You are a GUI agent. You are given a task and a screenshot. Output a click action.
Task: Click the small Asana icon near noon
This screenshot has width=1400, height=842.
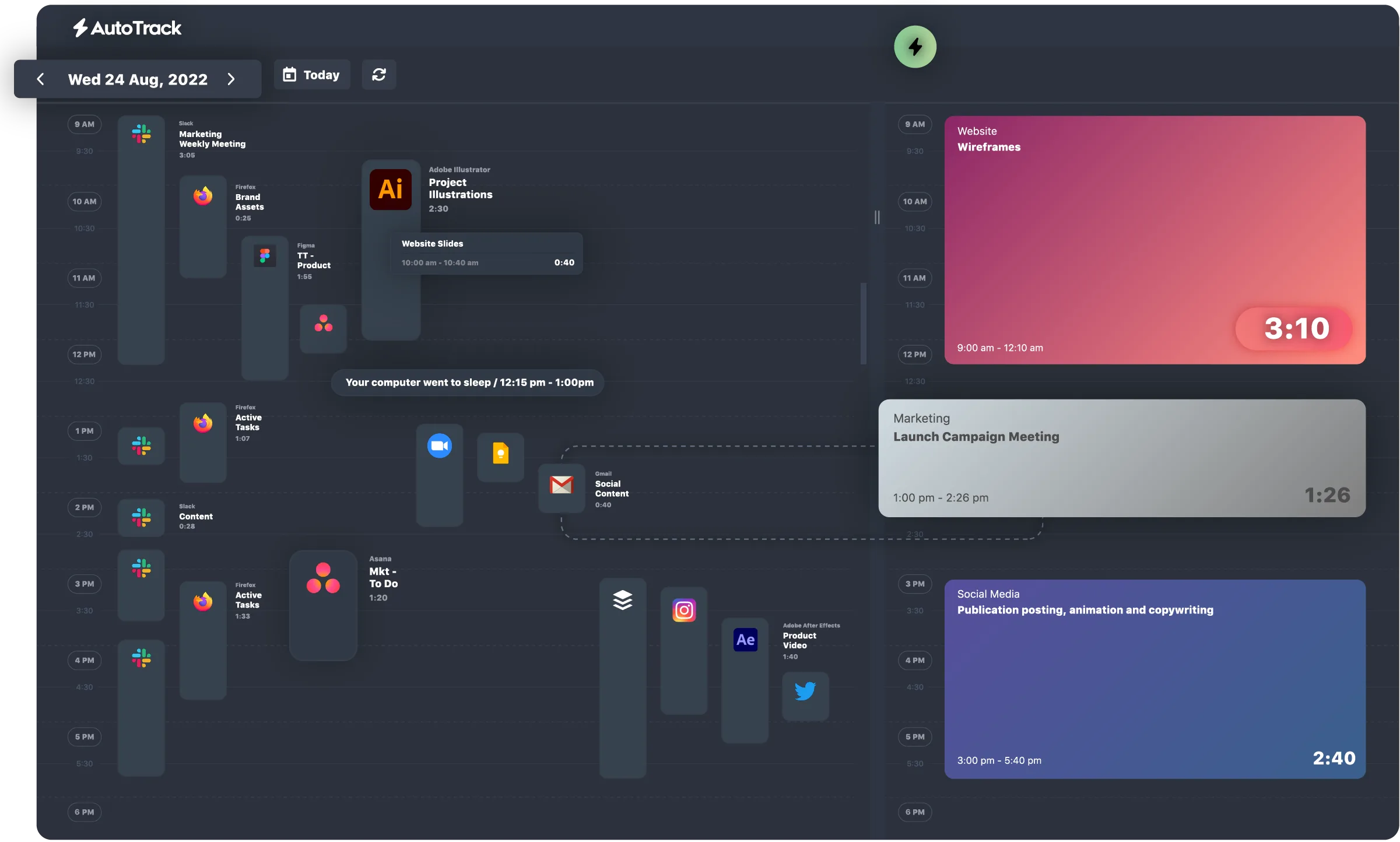[323, 324]
